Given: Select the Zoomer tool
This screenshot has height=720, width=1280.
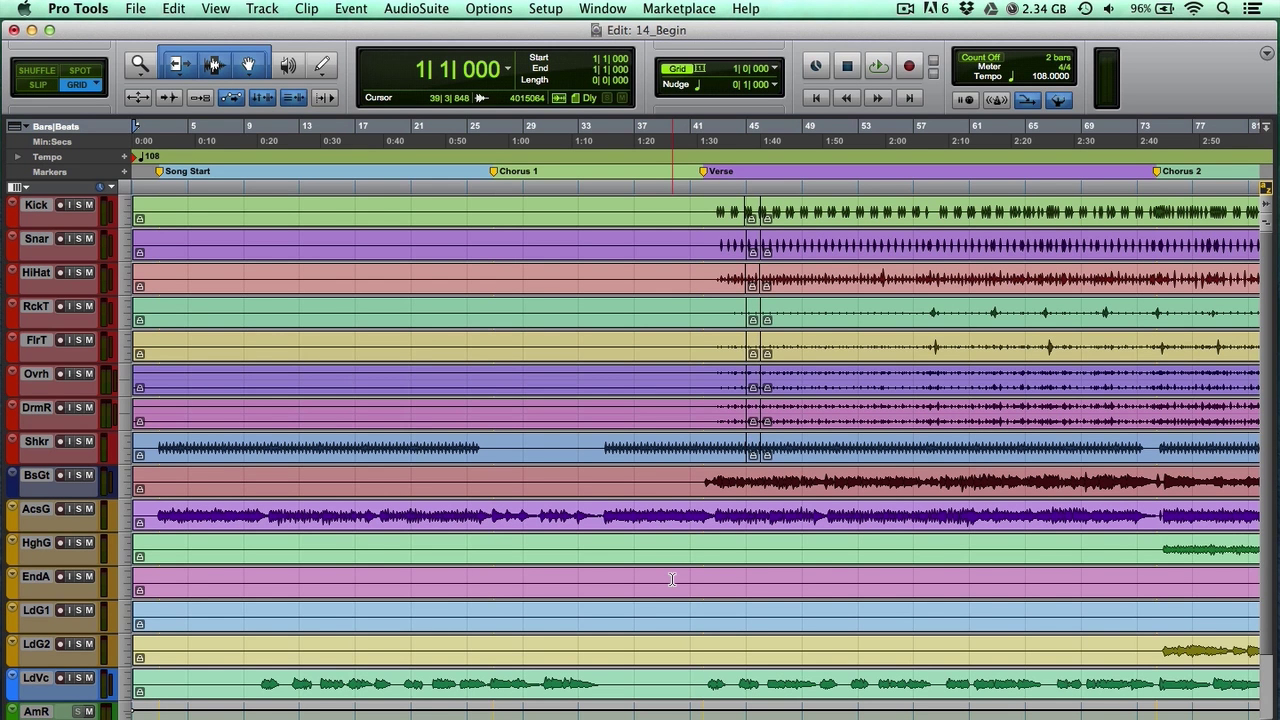Looking at the screenshot, I should 140,65.
